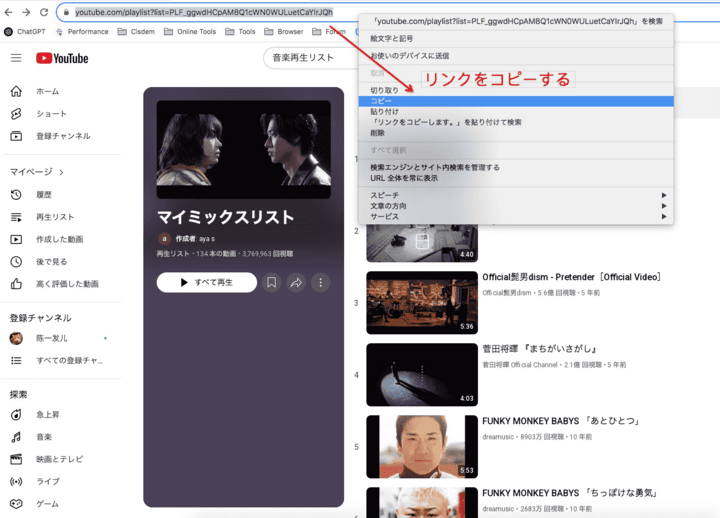The height and width of the screenshot is (518, 720).
Task: Open 音楽 explore page
Action: (31, 437)
